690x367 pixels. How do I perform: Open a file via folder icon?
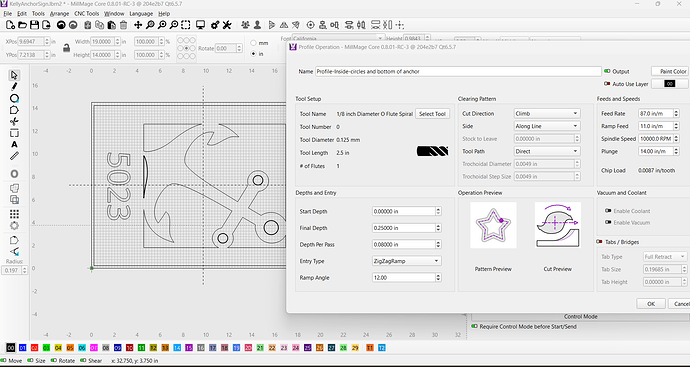coord(22,25)
